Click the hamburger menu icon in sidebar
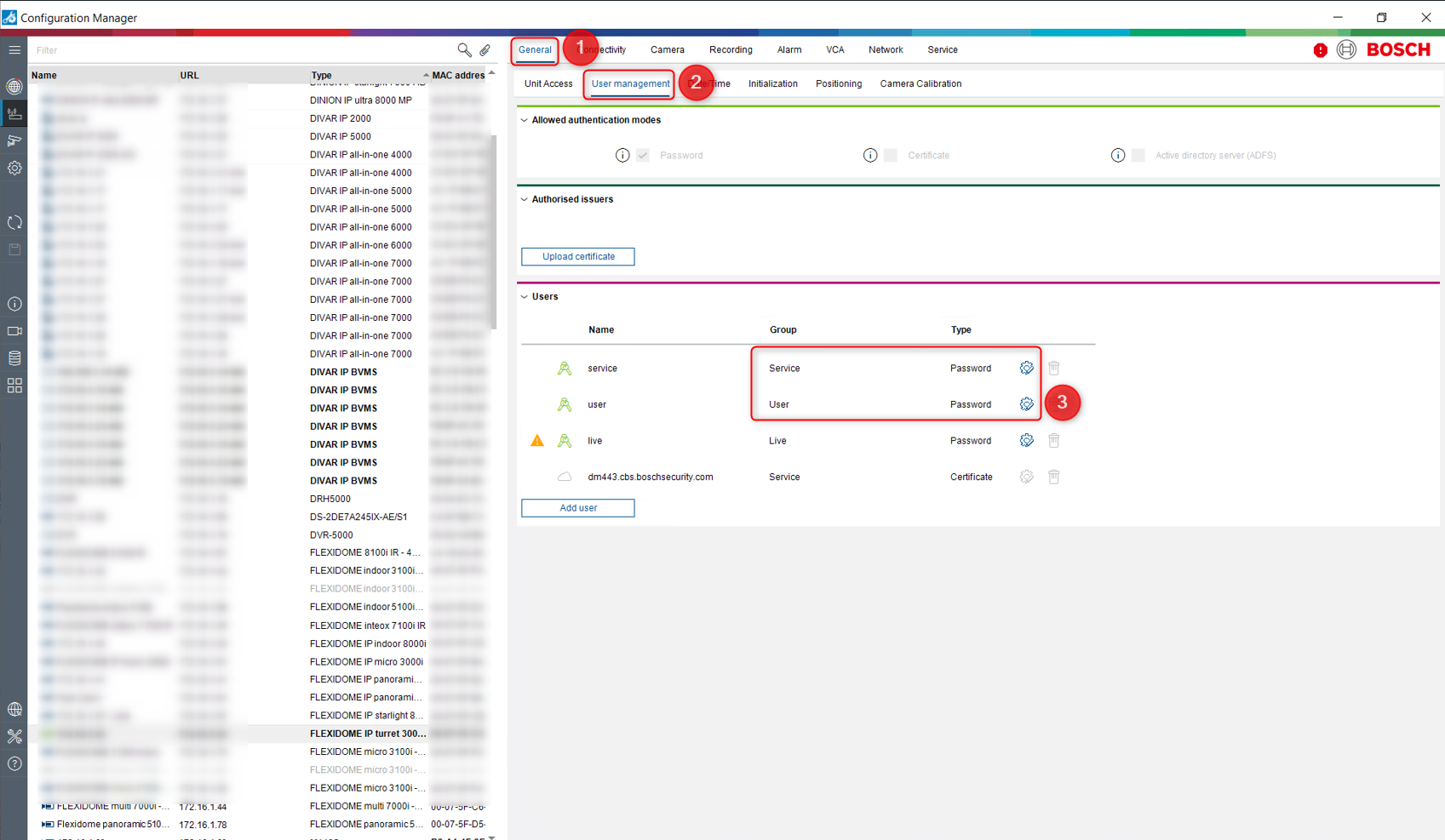 [14, 50]
